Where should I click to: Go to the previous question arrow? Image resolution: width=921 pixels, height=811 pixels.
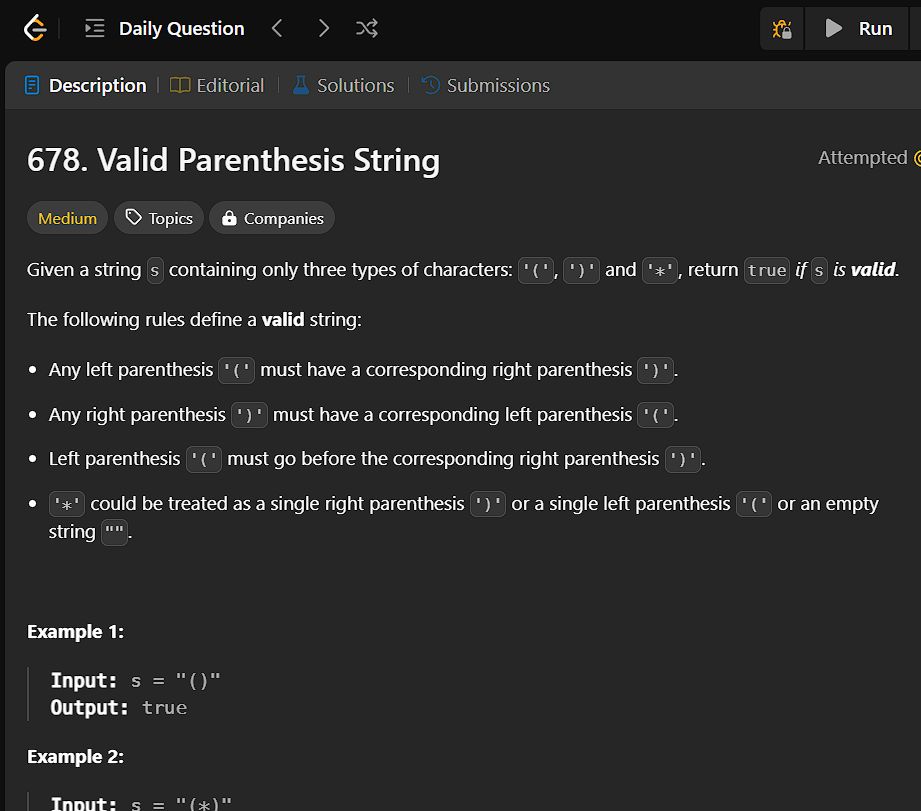(x=277, y=29)
